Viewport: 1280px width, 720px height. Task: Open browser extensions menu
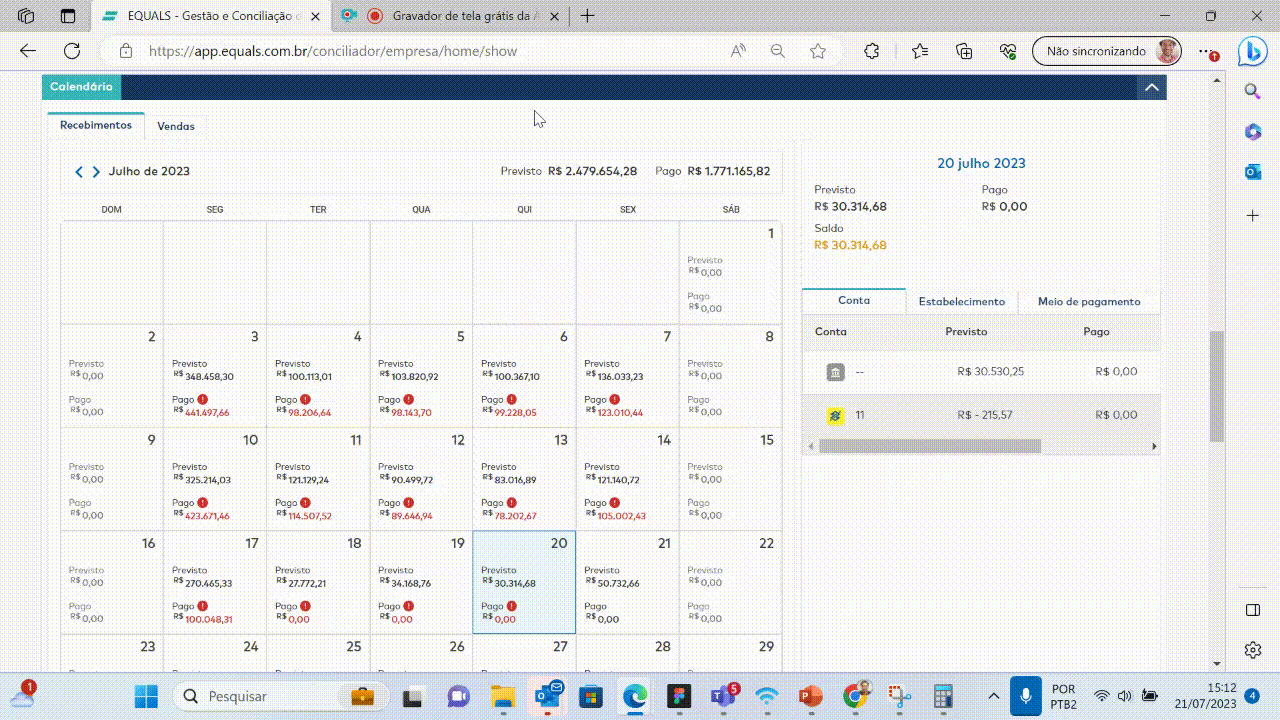click(x=871, y=51)
